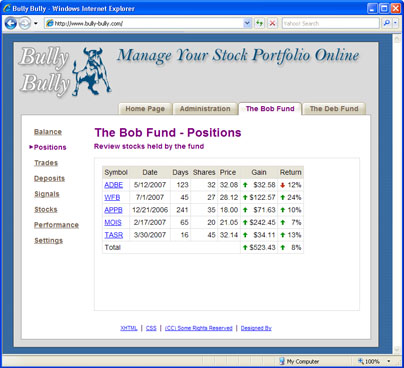This screenshot has height=368, width=404.
Task: Switch to the Administration tab
Action: pos(205,109)
